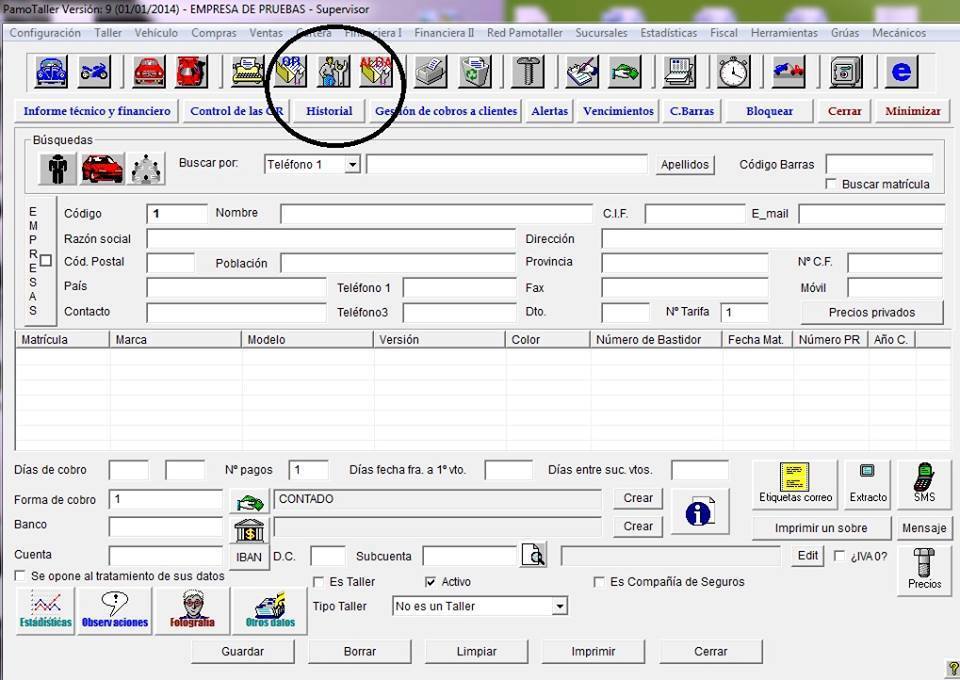
Task: Open the OR folder toolbar icon
Action: (291, 72)
